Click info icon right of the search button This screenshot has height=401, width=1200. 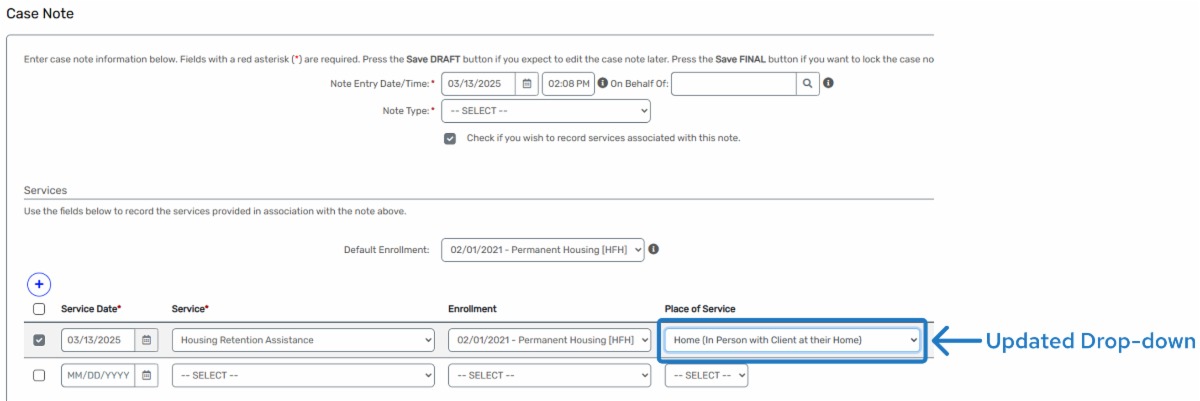point(828,84)
